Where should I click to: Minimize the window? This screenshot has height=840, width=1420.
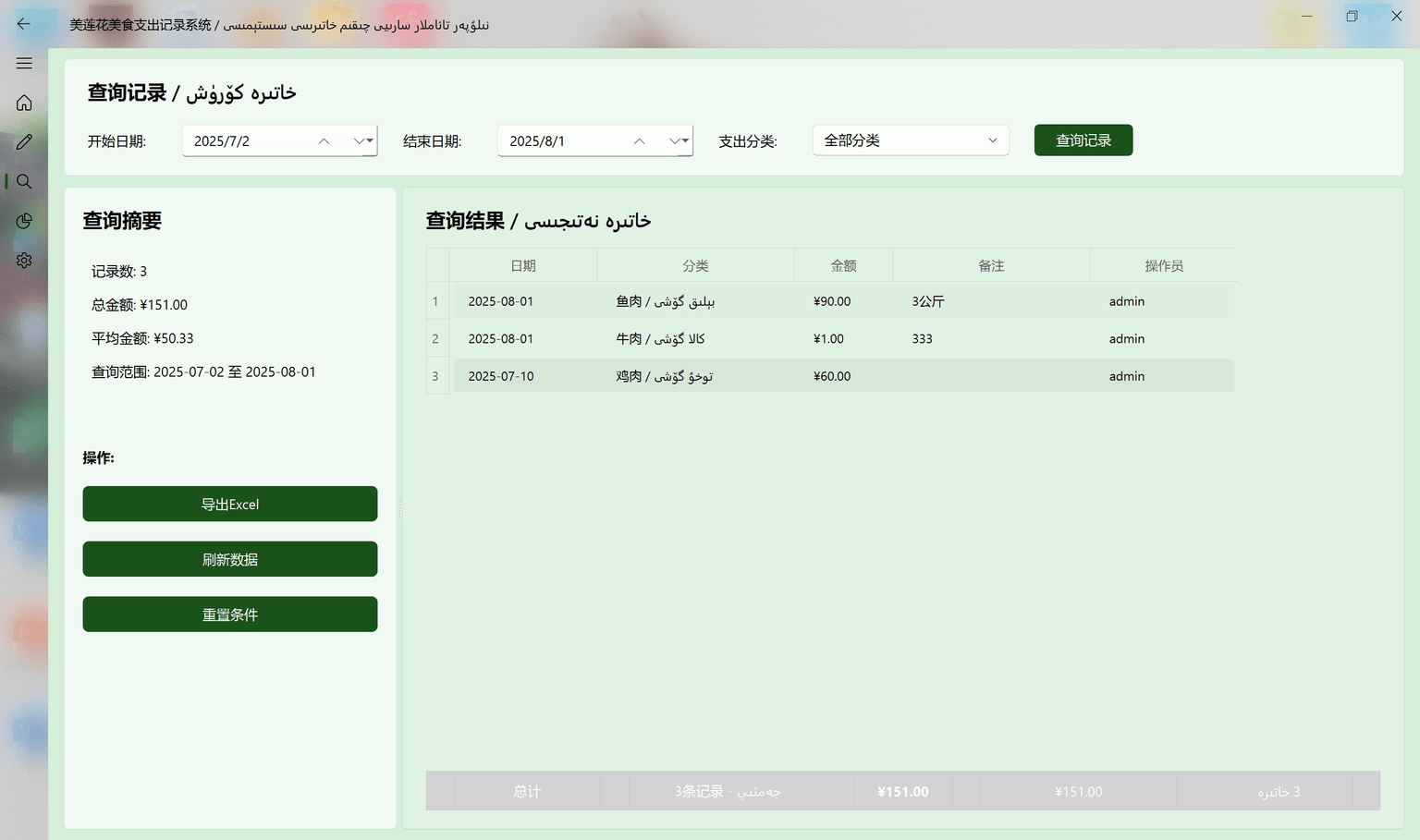(1307, 16)
